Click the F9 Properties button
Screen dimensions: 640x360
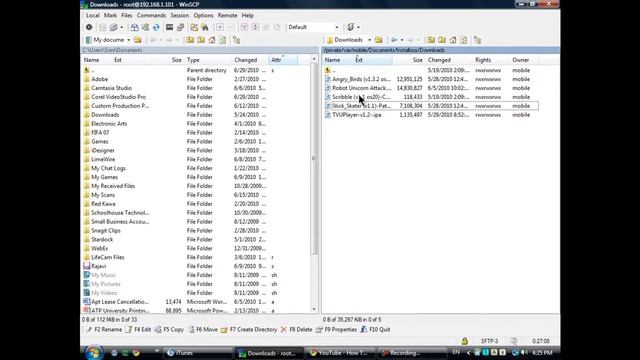(336, 329)
